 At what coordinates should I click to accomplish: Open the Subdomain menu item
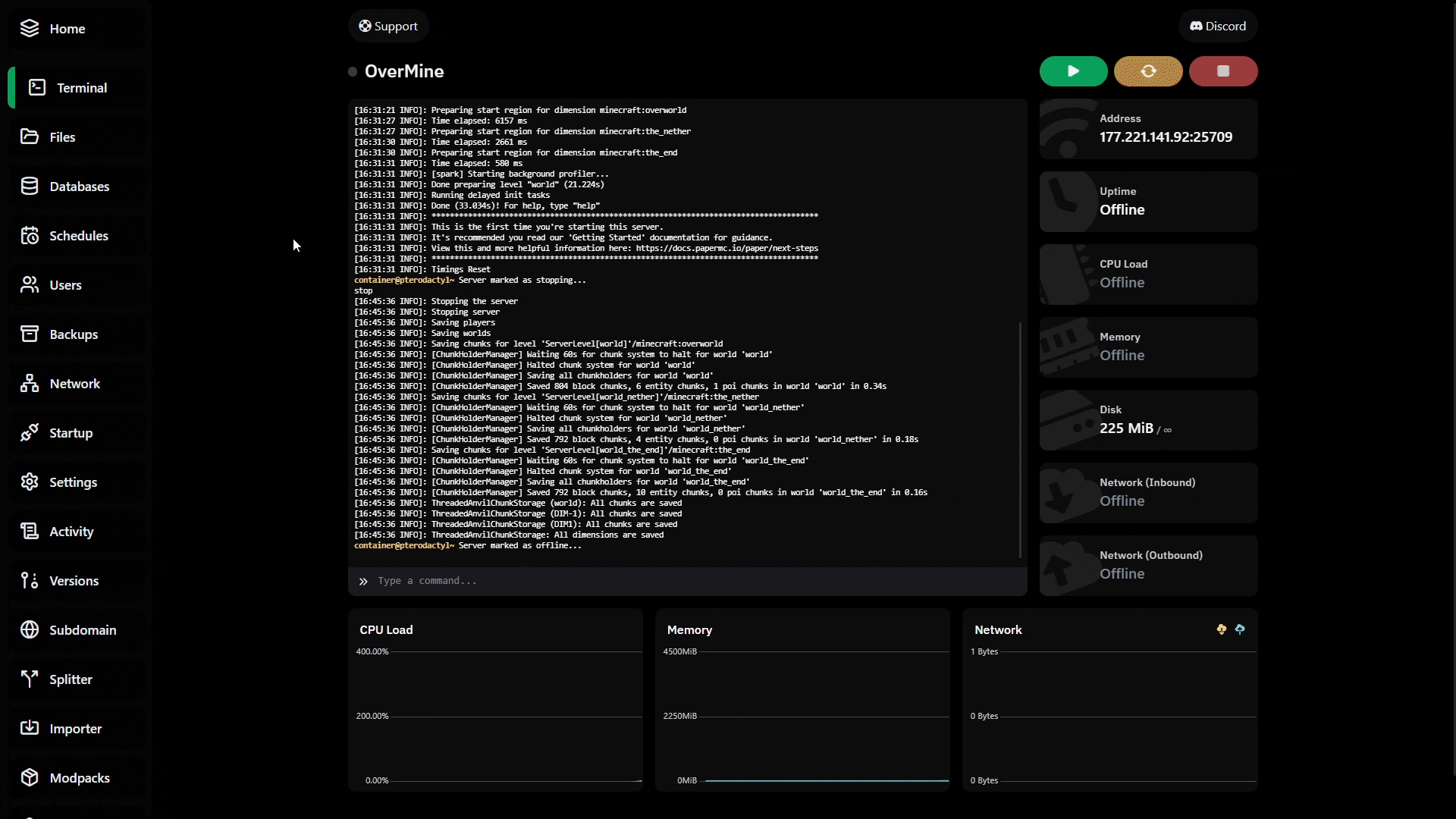(x=83, y=630)
